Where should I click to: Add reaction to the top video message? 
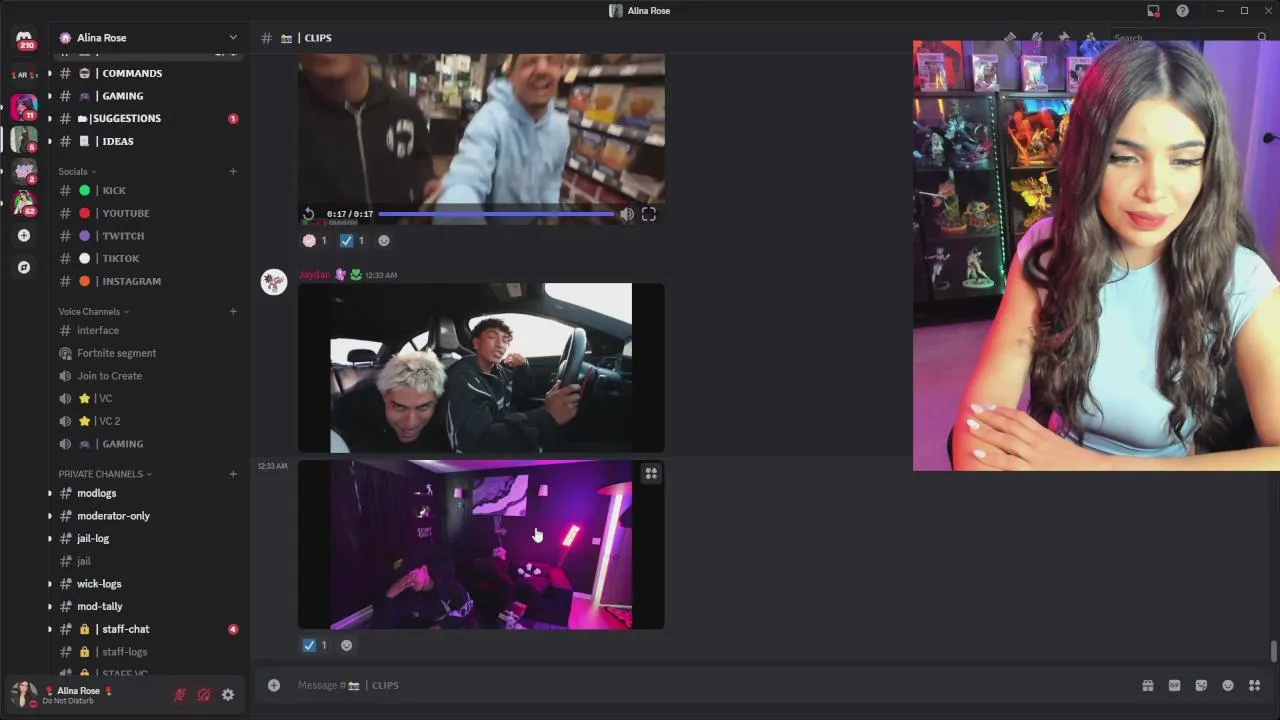coord(384,240)
